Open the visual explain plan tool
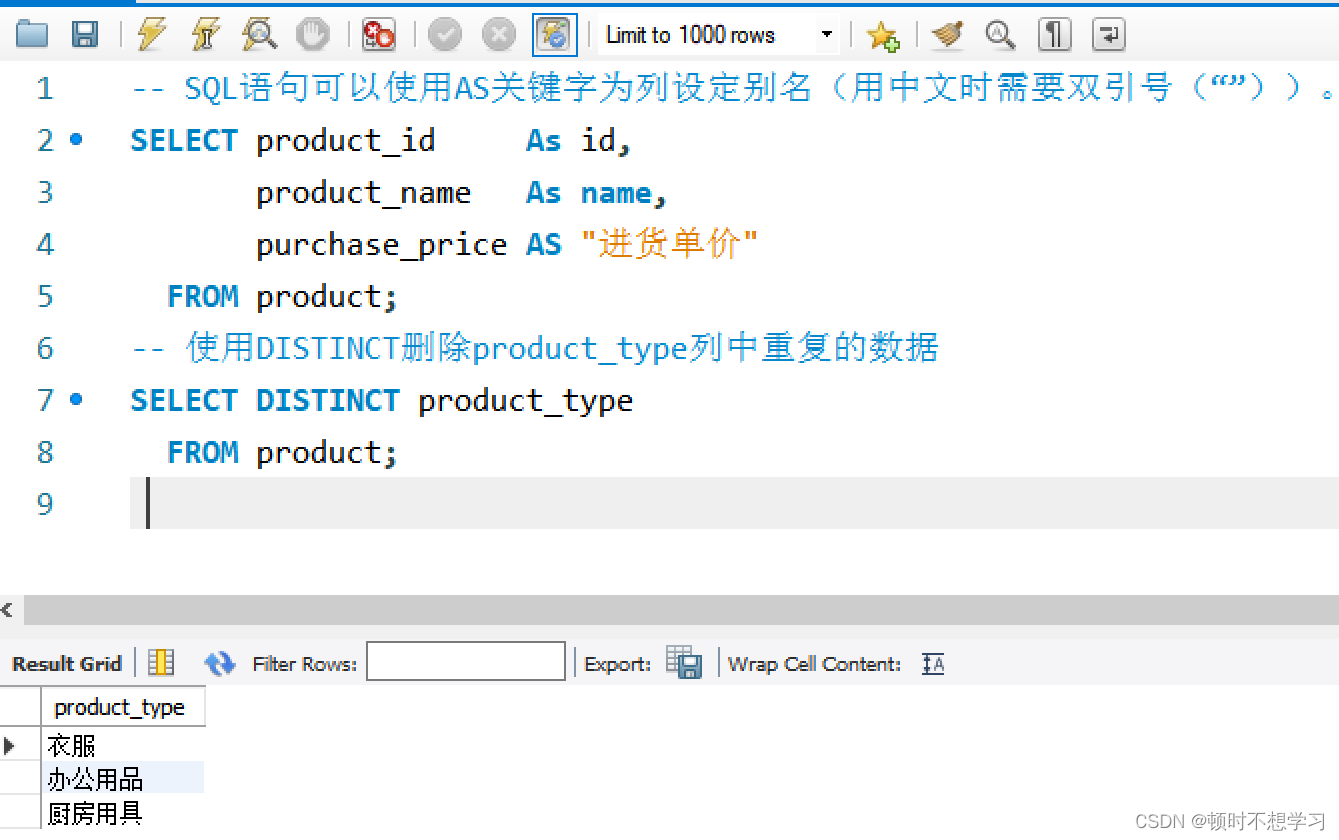1339x840 pixels. pyautogui.click(x=258, y=33)
